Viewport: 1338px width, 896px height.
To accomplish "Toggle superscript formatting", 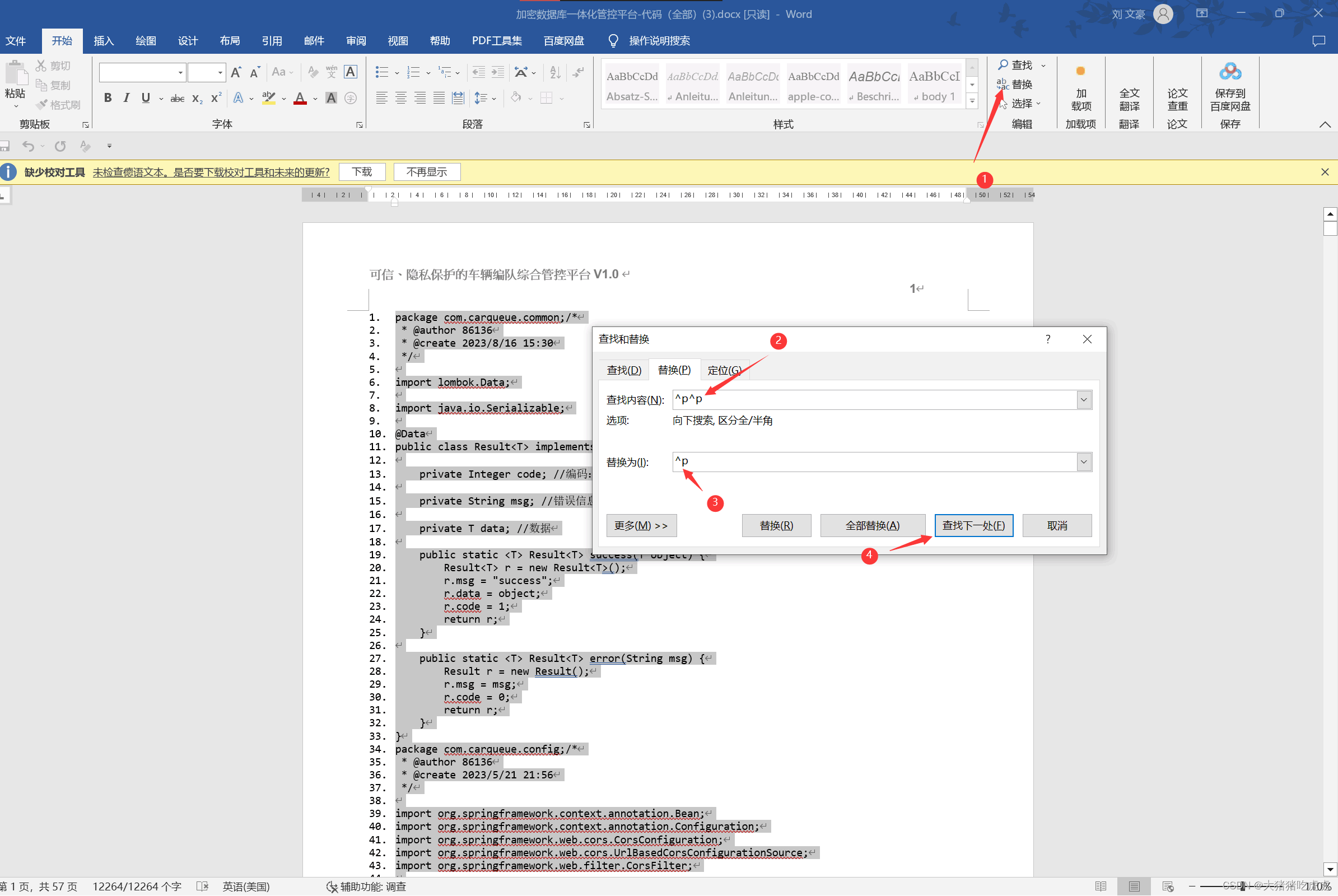I will (x=216, y=99).
